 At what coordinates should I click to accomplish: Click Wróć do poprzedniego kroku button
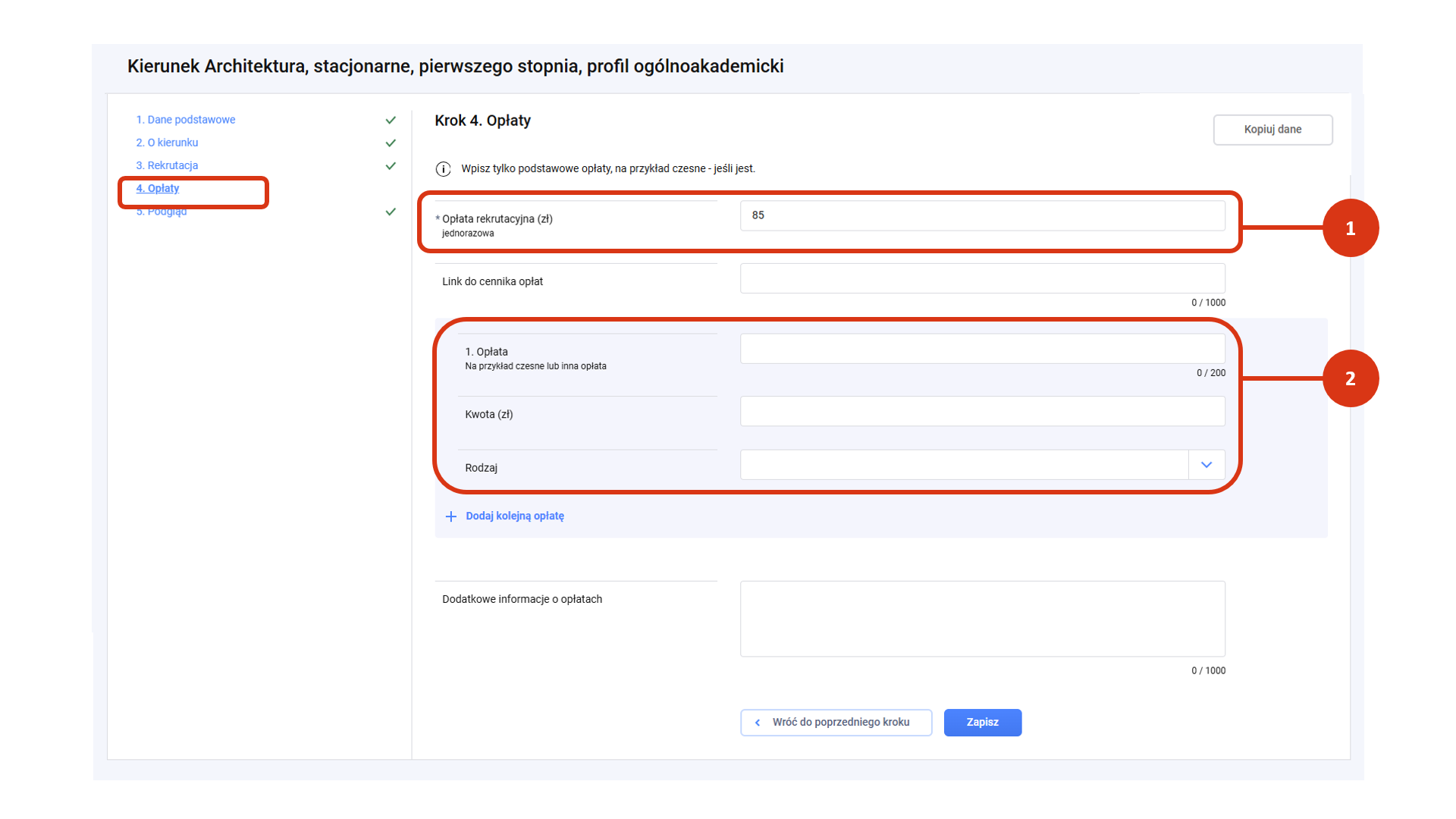pos(836,723)
